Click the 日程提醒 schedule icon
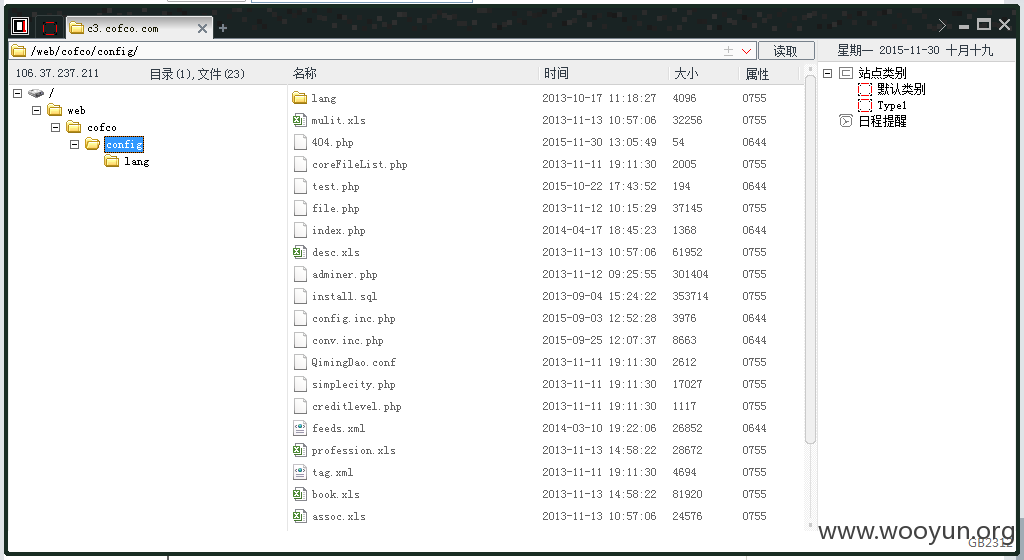Screen dimensions: 1024x560 [846, 121]
